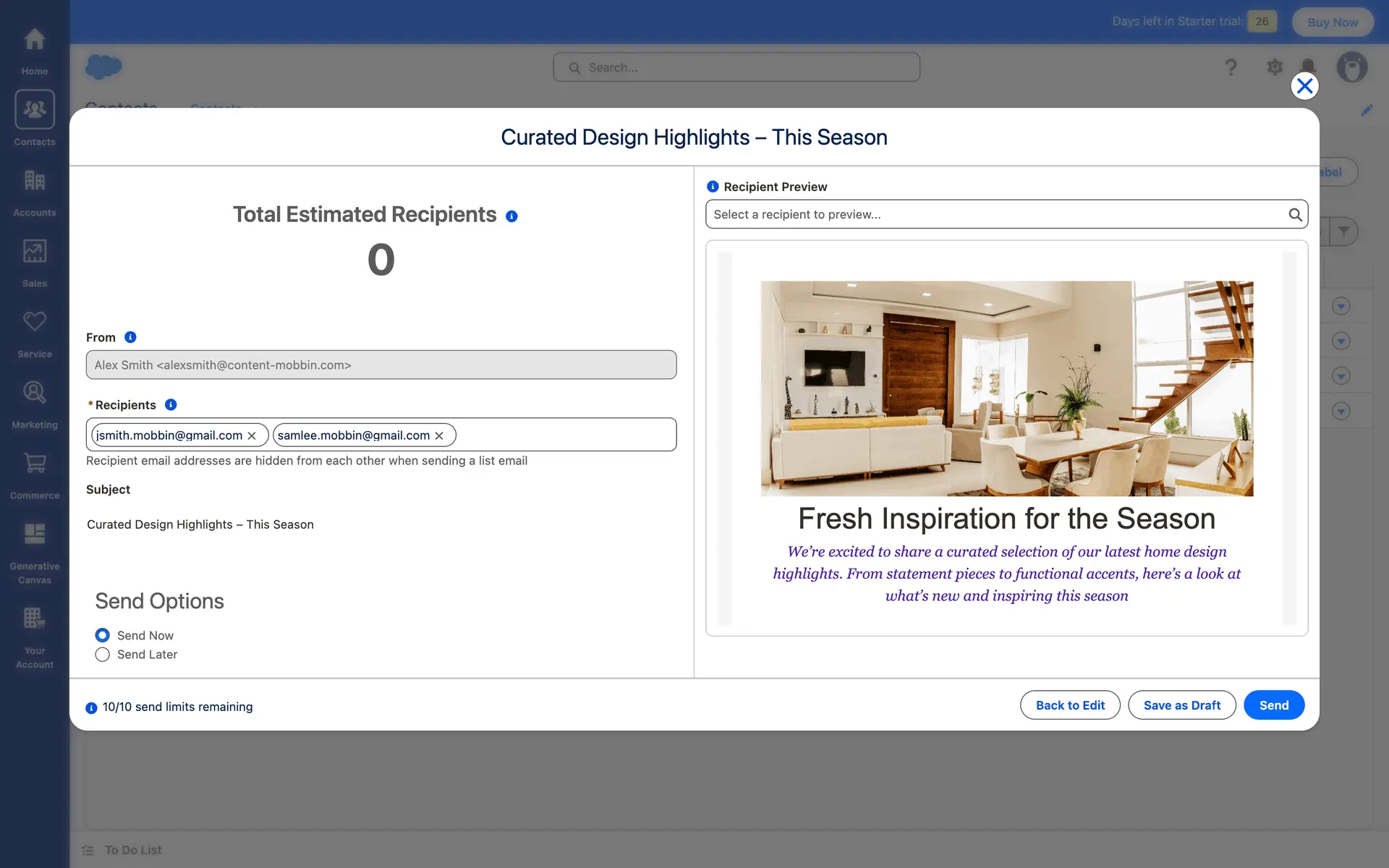Click info icon beside Total Estimated Recipients

click(x=511, y=216)
